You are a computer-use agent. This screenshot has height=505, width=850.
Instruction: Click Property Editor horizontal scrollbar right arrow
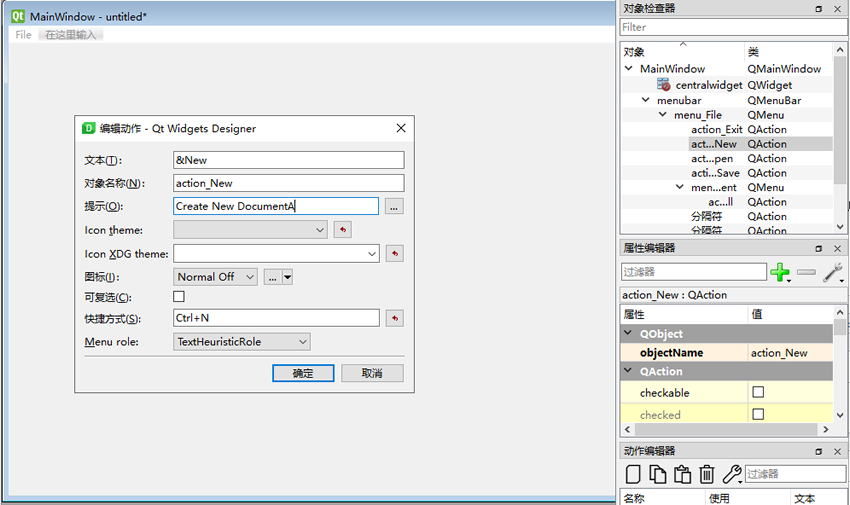pos(826,429)
